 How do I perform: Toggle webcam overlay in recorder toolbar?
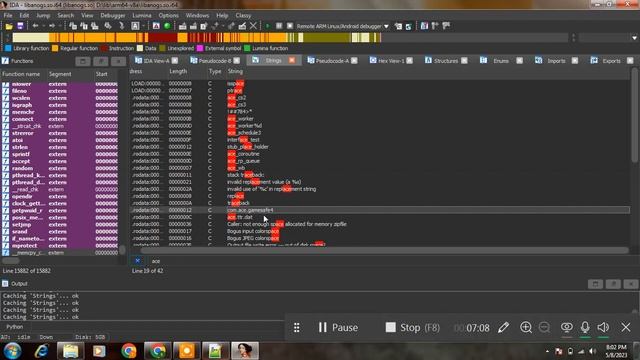tap(567, 327)
